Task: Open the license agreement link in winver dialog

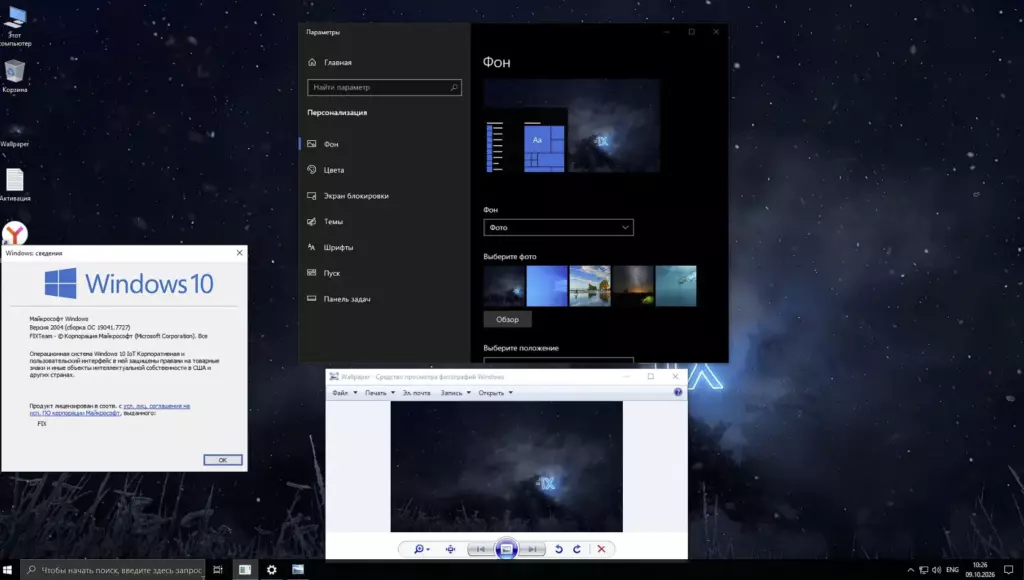Action: (110, 410)
